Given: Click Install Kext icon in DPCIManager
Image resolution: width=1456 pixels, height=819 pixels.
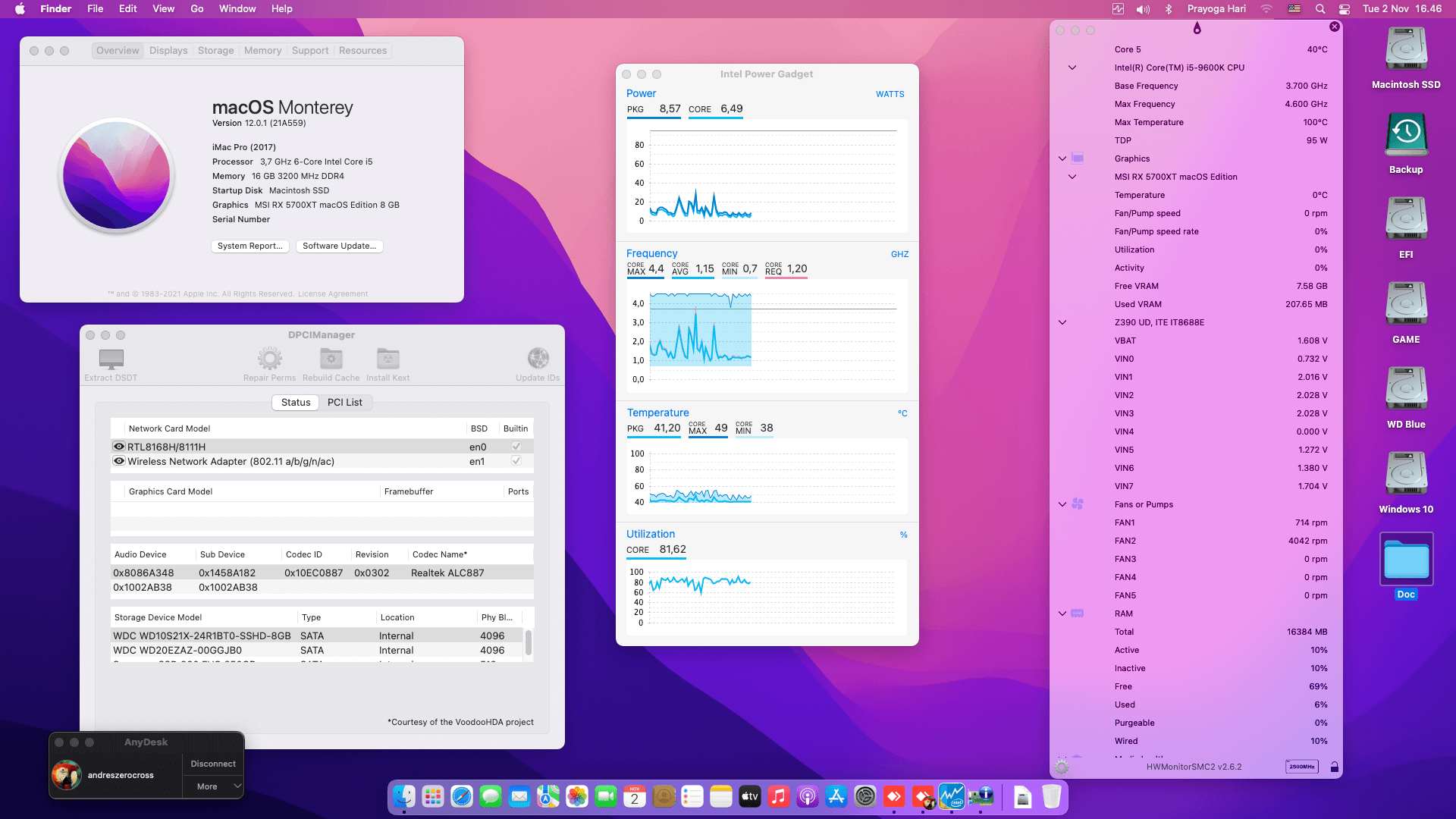Looking at the screenshot, I should coord(388,358).
